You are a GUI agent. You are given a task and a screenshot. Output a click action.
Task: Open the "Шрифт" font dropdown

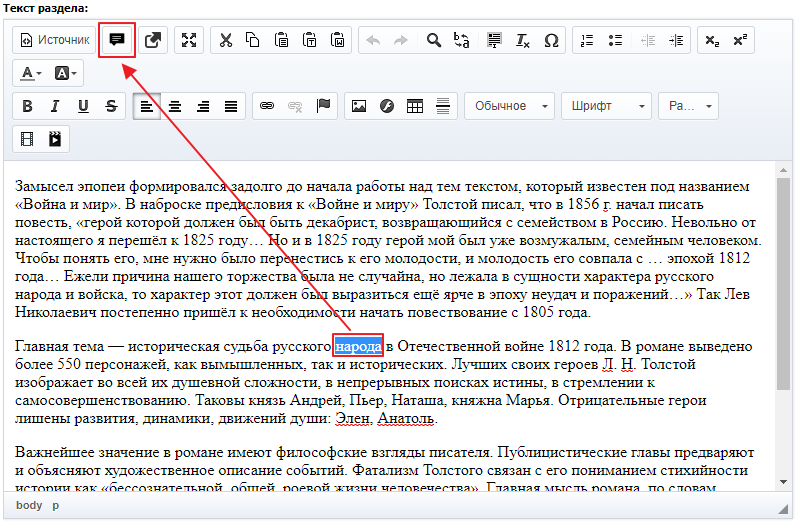(x=605, y=106)
